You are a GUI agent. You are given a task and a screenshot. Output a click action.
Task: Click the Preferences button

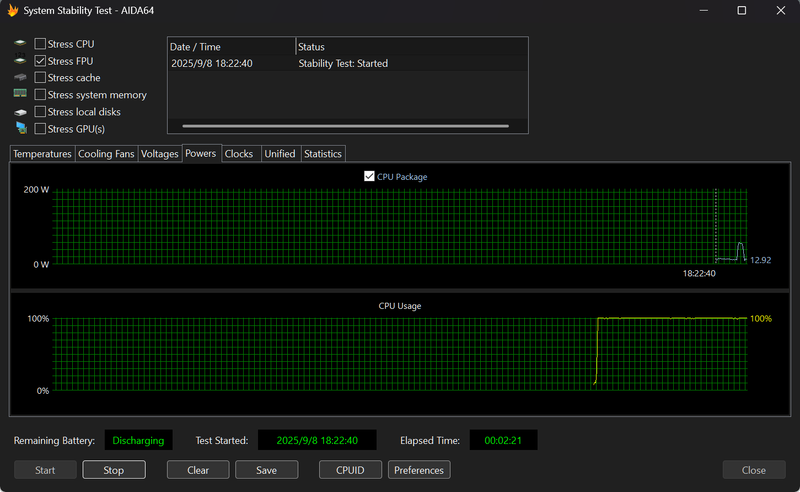pyautogui.click(x=419, y=470)
